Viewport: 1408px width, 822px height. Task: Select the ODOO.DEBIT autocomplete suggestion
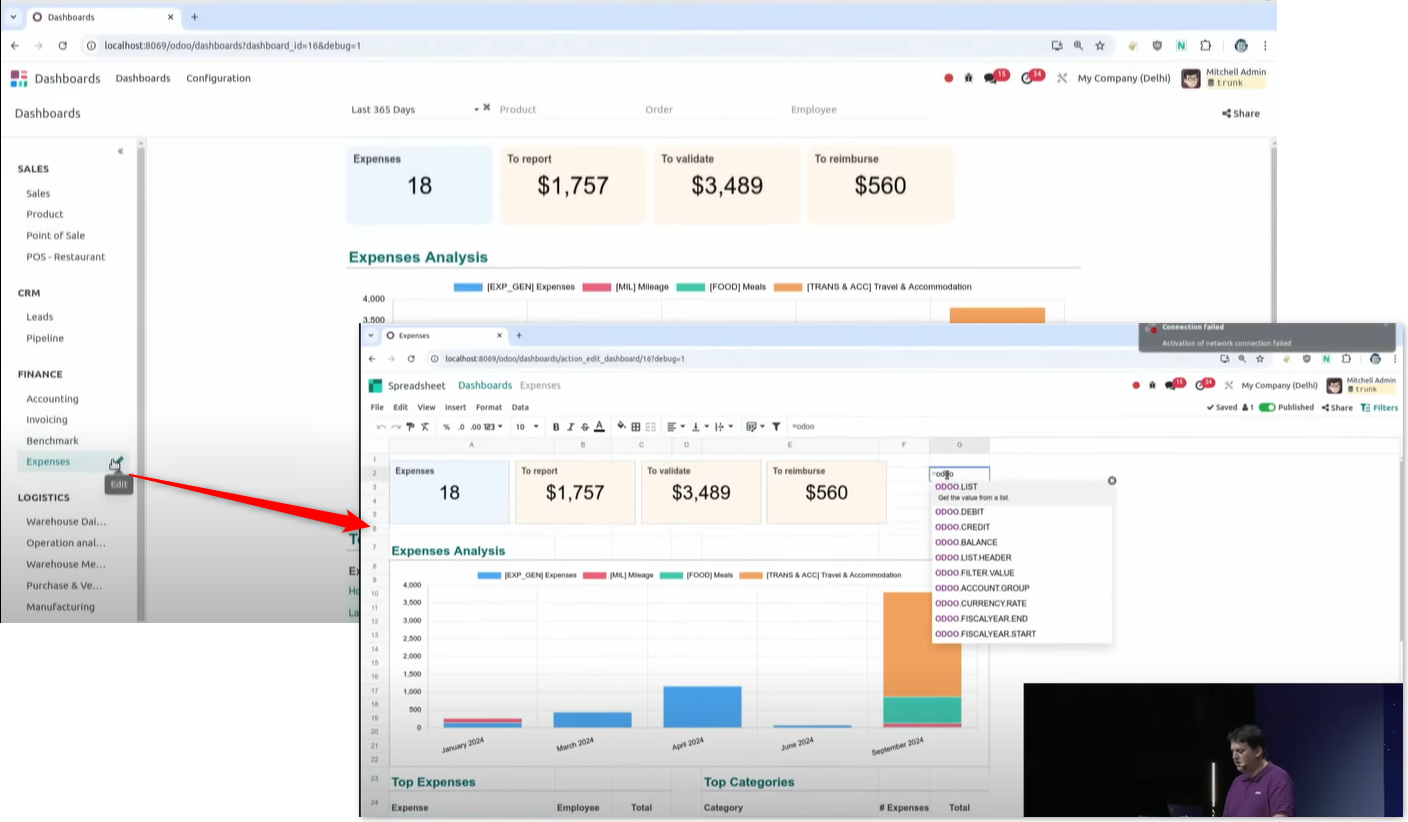pos(1021,512)
